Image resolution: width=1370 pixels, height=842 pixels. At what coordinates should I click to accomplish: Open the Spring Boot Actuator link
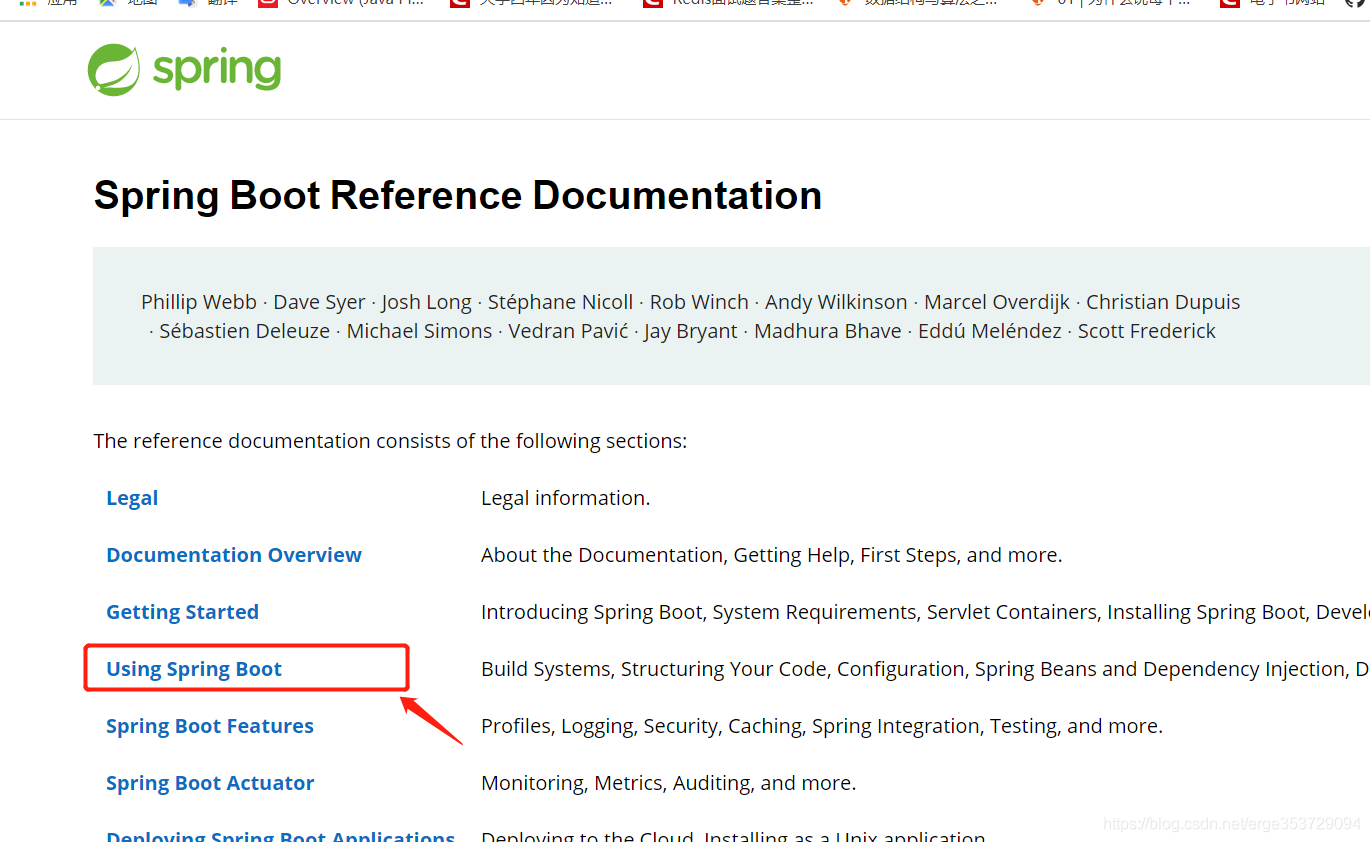(x=210, y=783)
